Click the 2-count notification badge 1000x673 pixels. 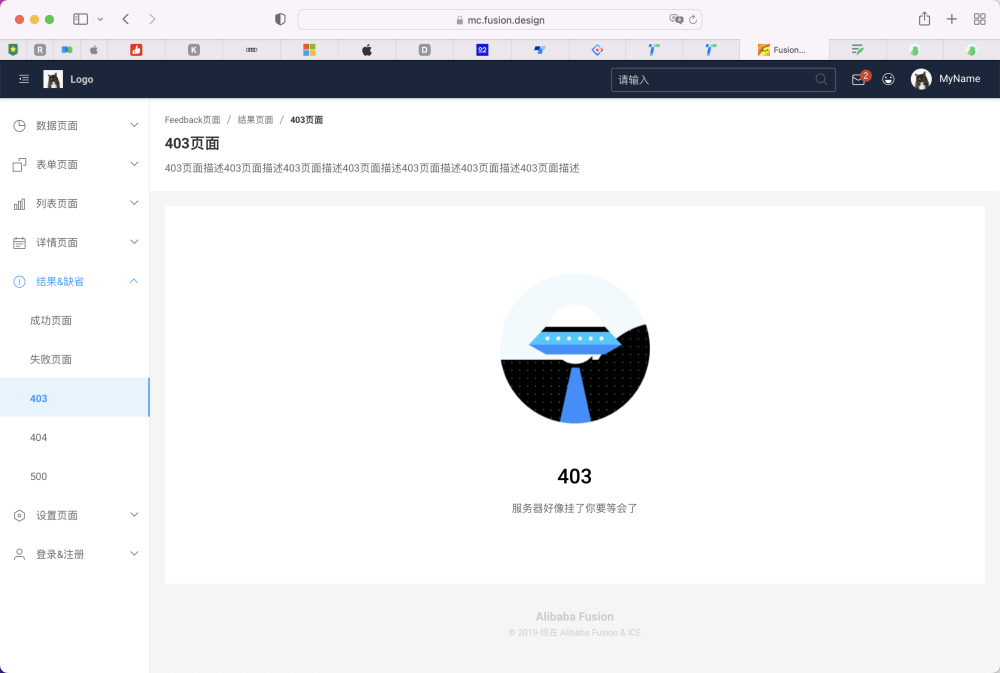click(x=864, y=73)
